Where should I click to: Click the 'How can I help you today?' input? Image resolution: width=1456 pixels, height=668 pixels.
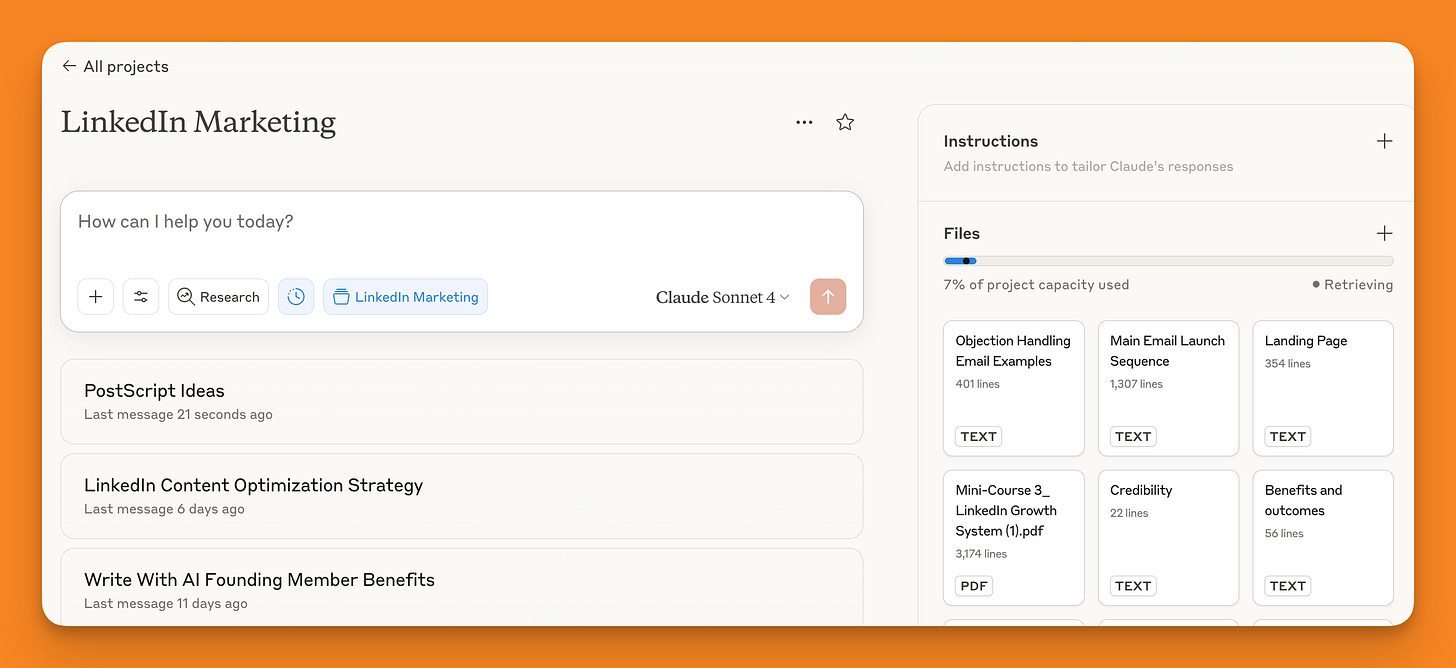461,222
